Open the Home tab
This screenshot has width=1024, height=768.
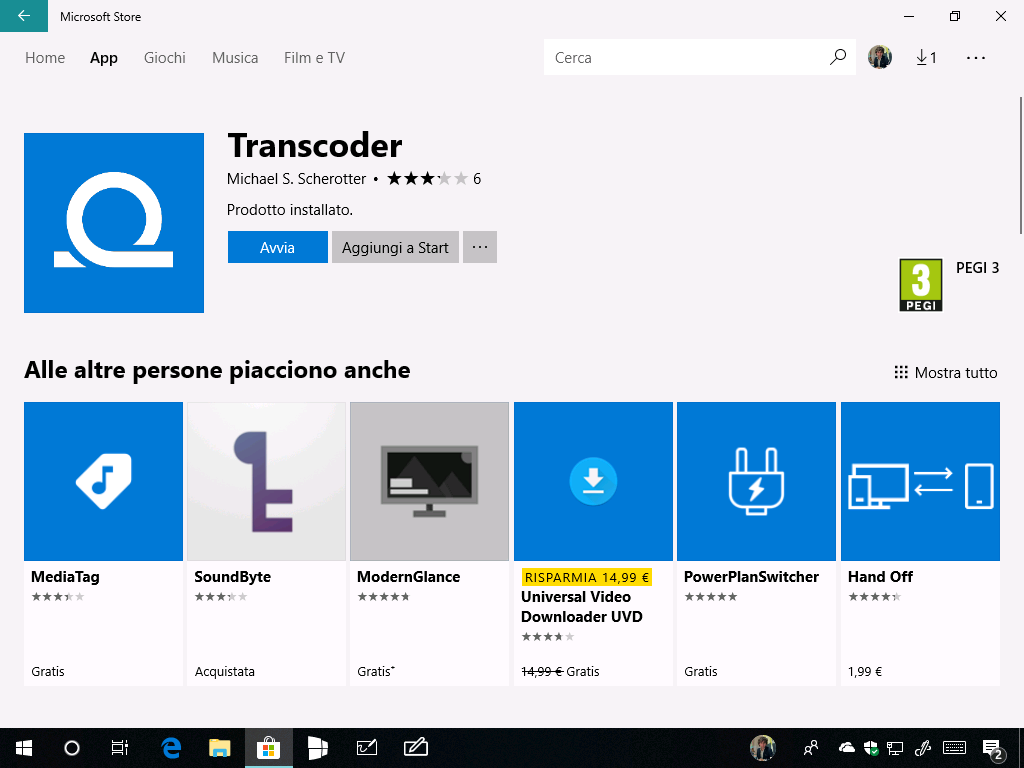point(45,57)
